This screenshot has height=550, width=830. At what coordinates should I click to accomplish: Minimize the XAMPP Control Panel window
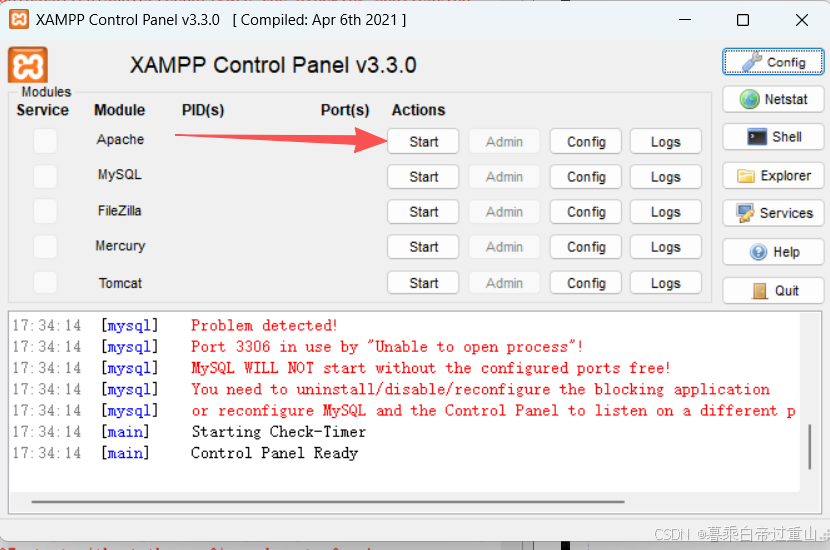click(685, 20)
